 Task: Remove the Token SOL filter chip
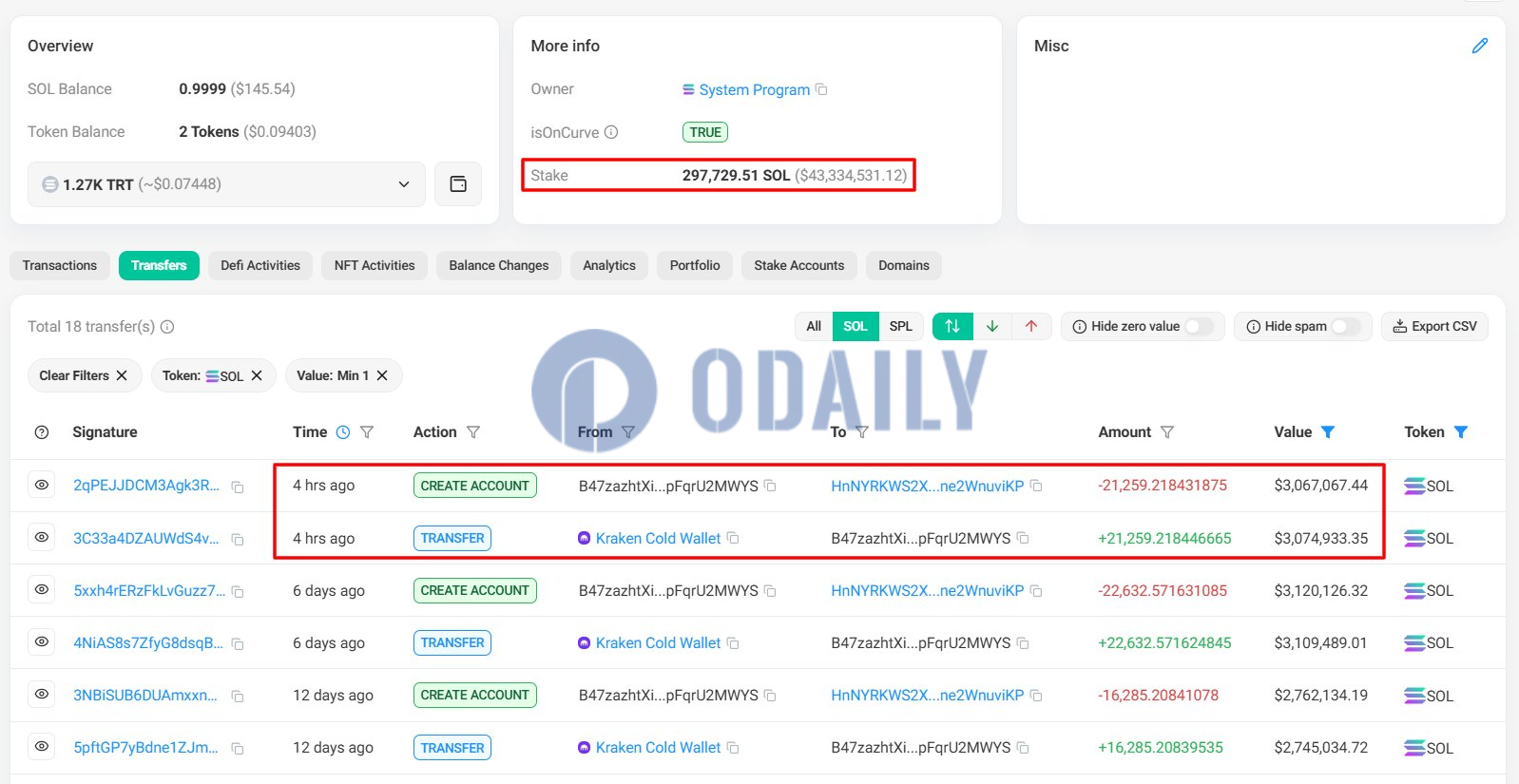click(x=257, y=375)
